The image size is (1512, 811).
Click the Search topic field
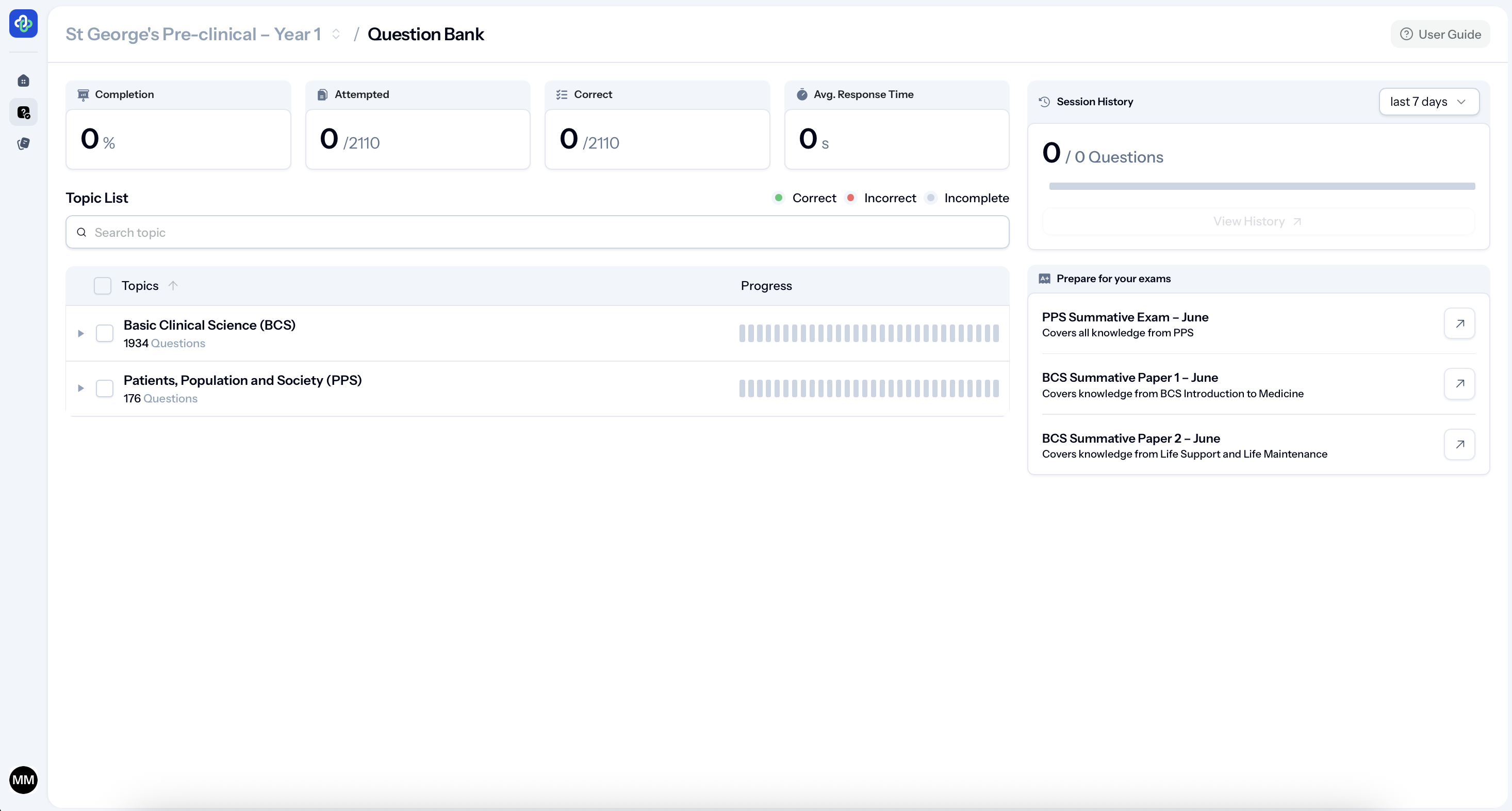pos(536,232)
